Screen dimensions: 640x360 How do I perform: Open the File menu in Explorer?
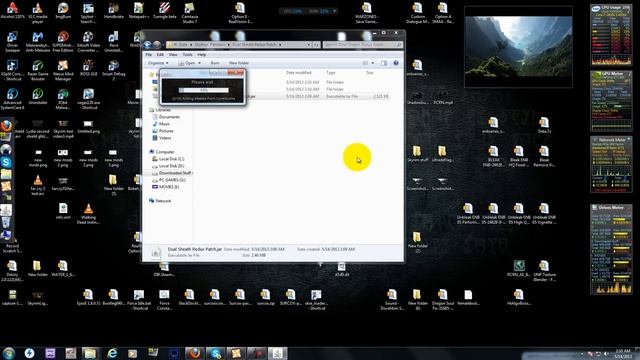[149, 54]
